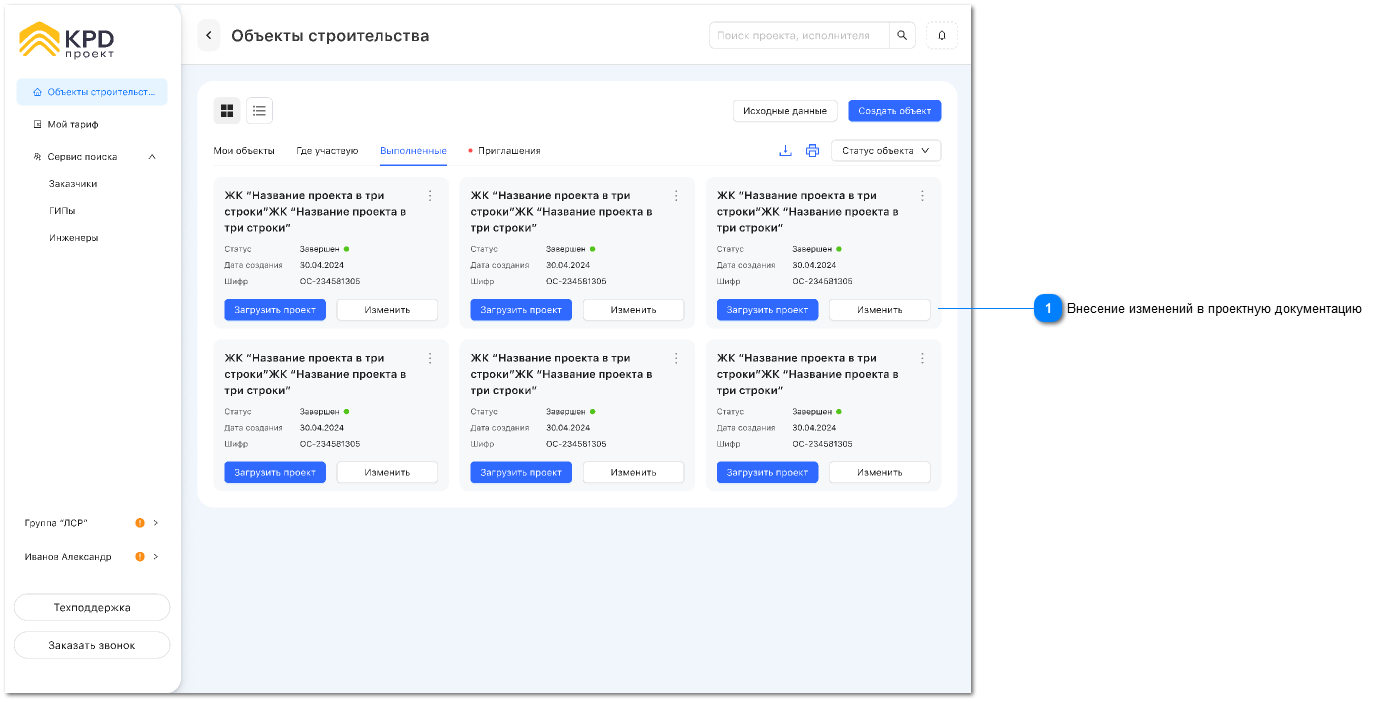Viewport: 1378px width, 702px height.
Task: Click the Объекты строительства page heading
Action: [330, 35]
